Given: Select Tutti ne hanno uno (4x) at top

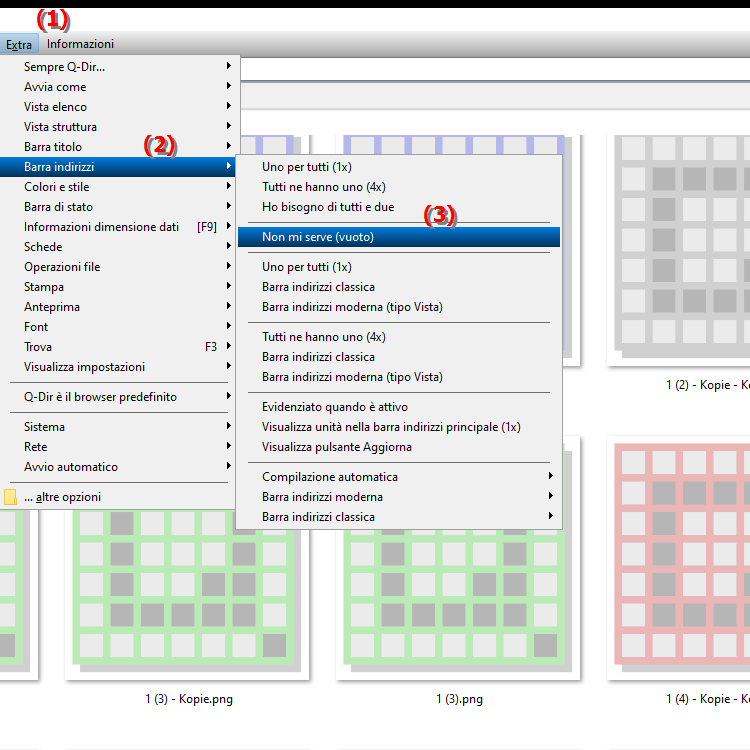Looking at the screenshot, I should tap(323, 187).
